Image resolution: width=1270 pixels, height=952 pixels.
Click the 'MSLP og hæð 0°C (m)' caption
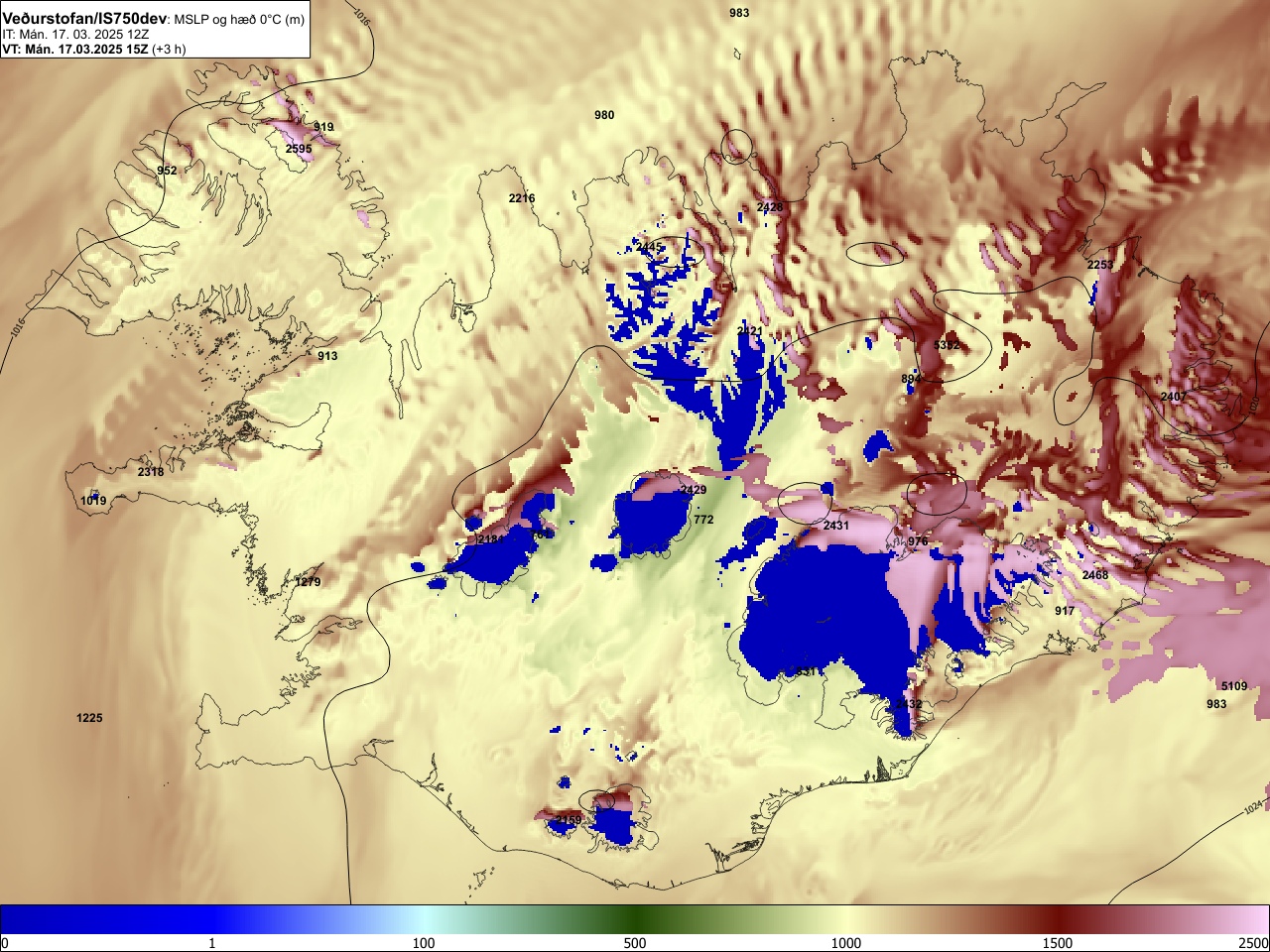point(239,20)
